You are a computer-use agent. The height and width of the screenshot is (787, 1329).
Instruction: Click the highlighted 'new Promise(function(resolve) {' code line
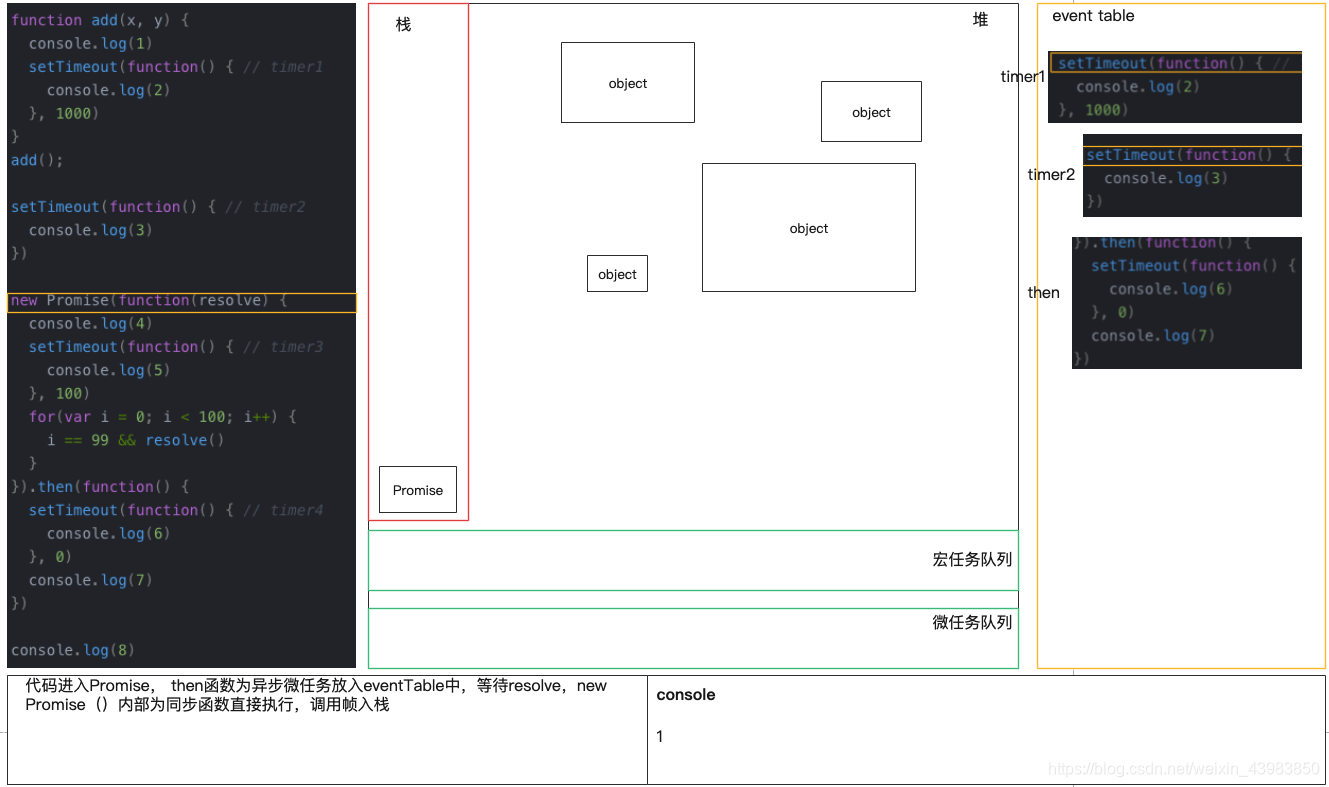(x=181, y=302)
